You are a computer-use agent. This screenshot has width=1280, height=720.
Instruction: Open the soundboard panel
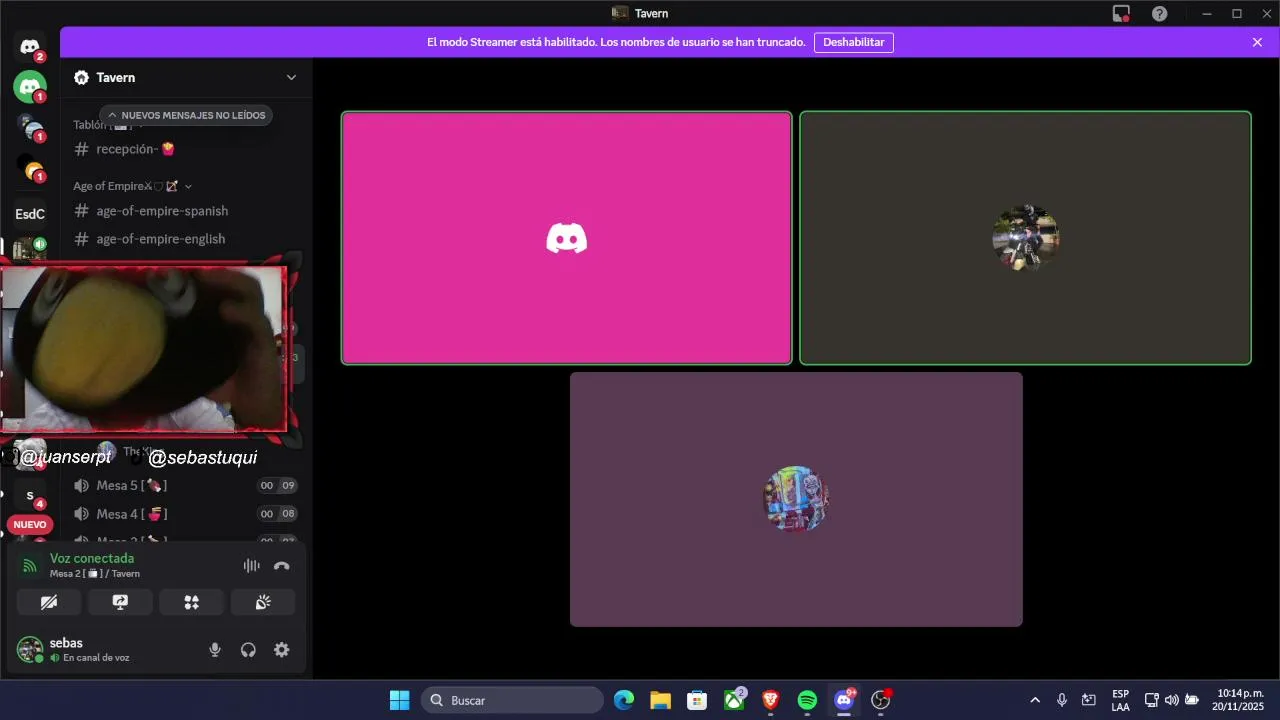(x=263, y=602)
